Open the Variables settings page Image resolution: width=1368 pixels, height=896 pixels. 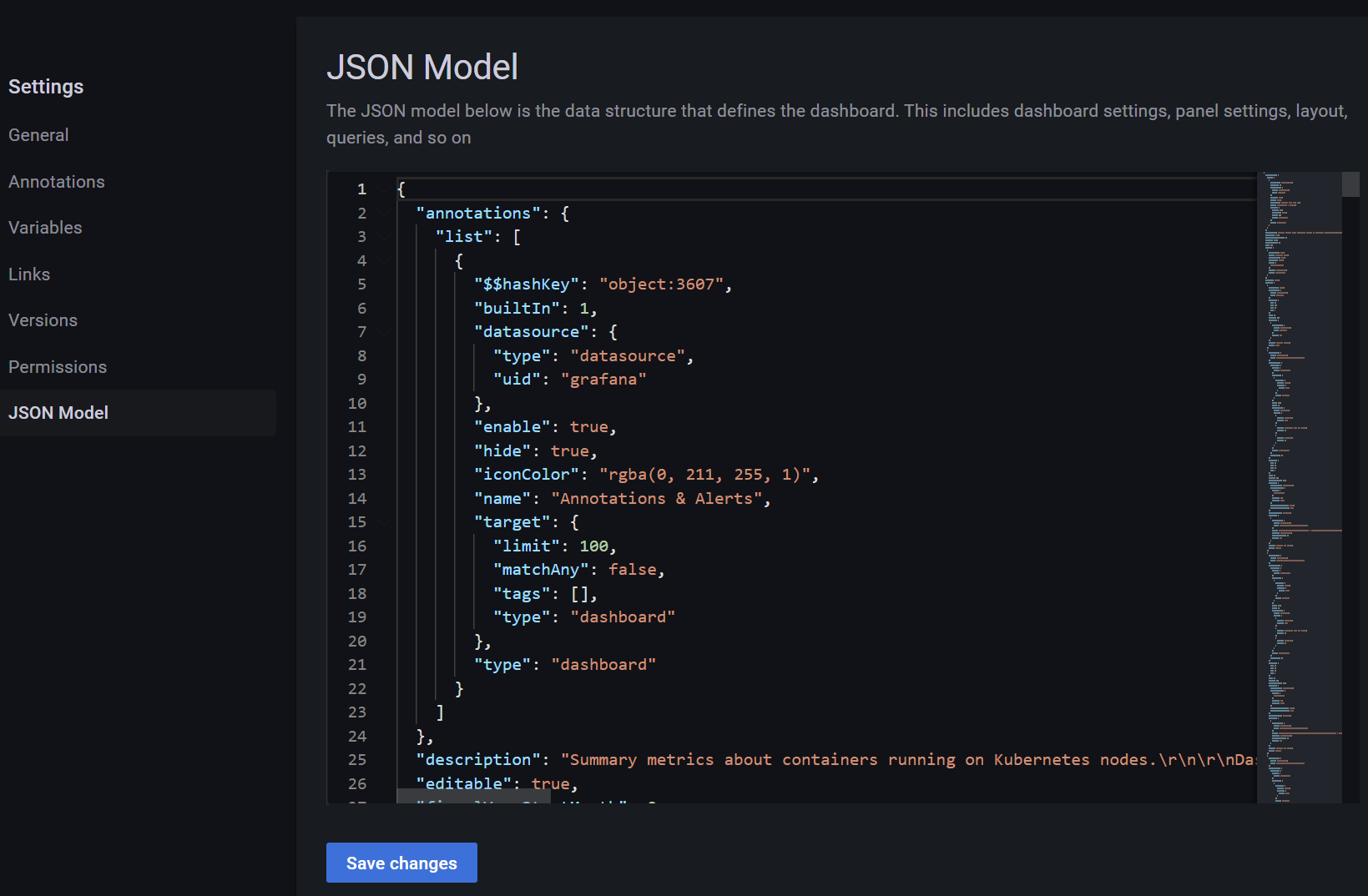coord(45,228)
